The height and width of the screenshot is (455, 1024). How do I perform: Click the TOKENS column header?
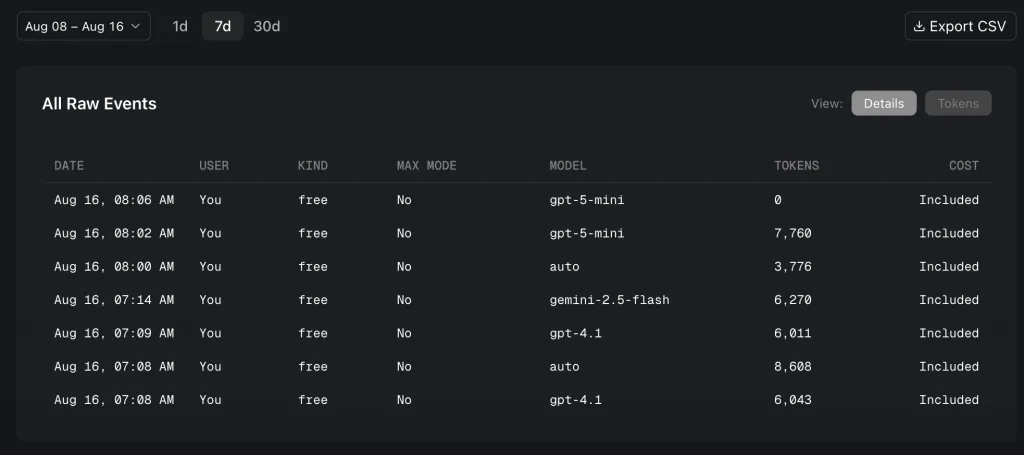click(797, 166)
